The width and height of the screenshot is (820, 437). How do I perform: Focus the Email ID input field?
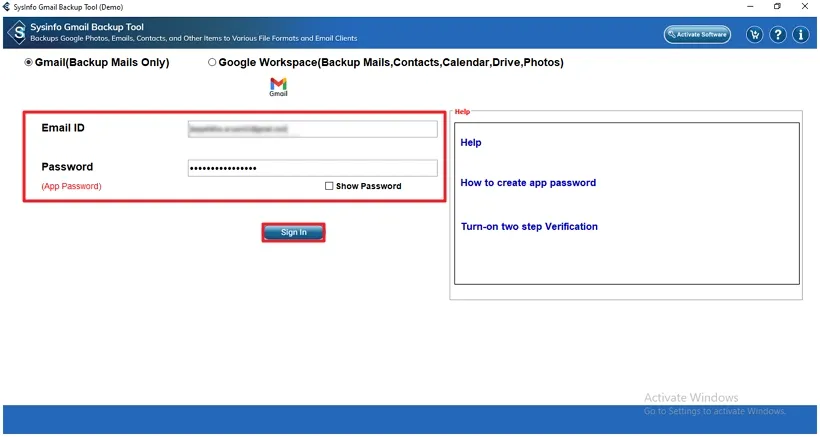pyautogui.click(x=312, y=129)
